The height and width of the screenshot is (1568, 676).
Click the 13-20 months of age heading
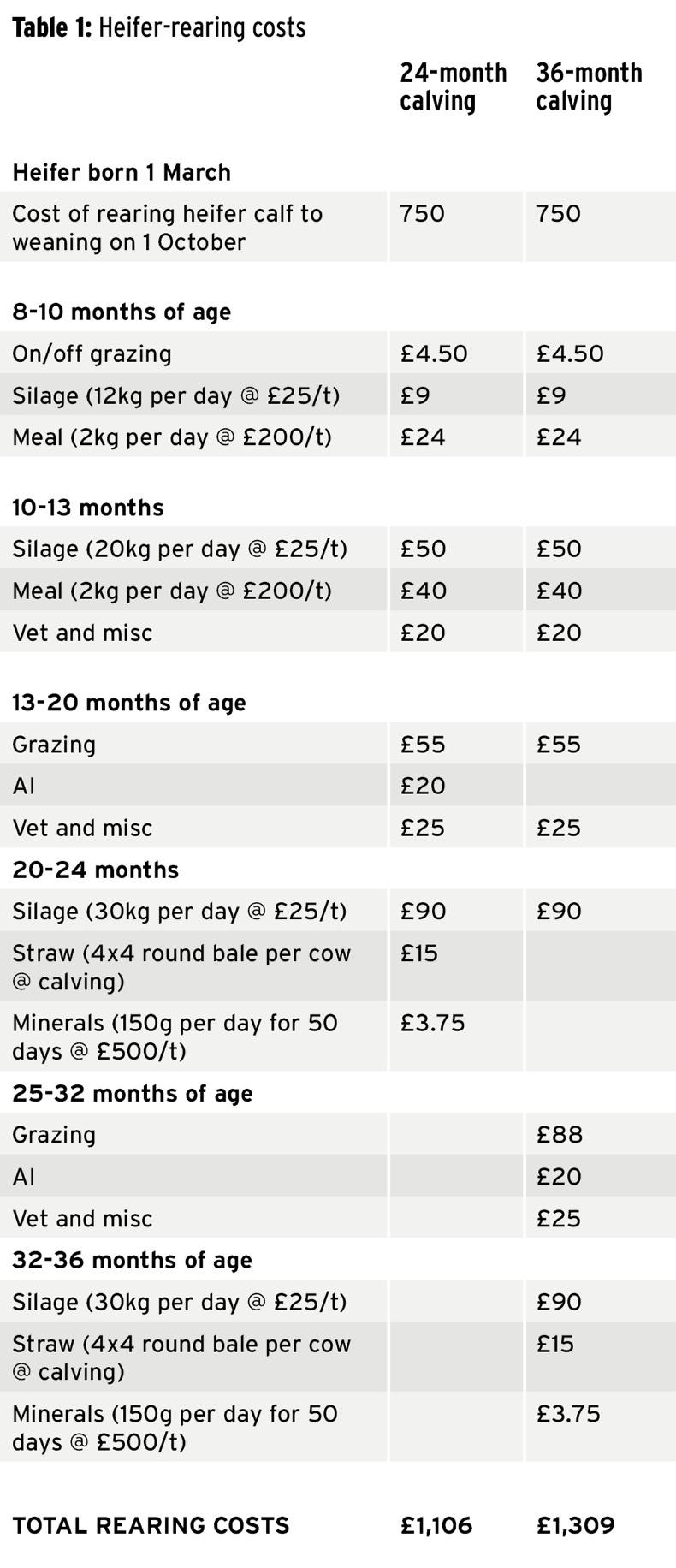(x=129, y=703)
